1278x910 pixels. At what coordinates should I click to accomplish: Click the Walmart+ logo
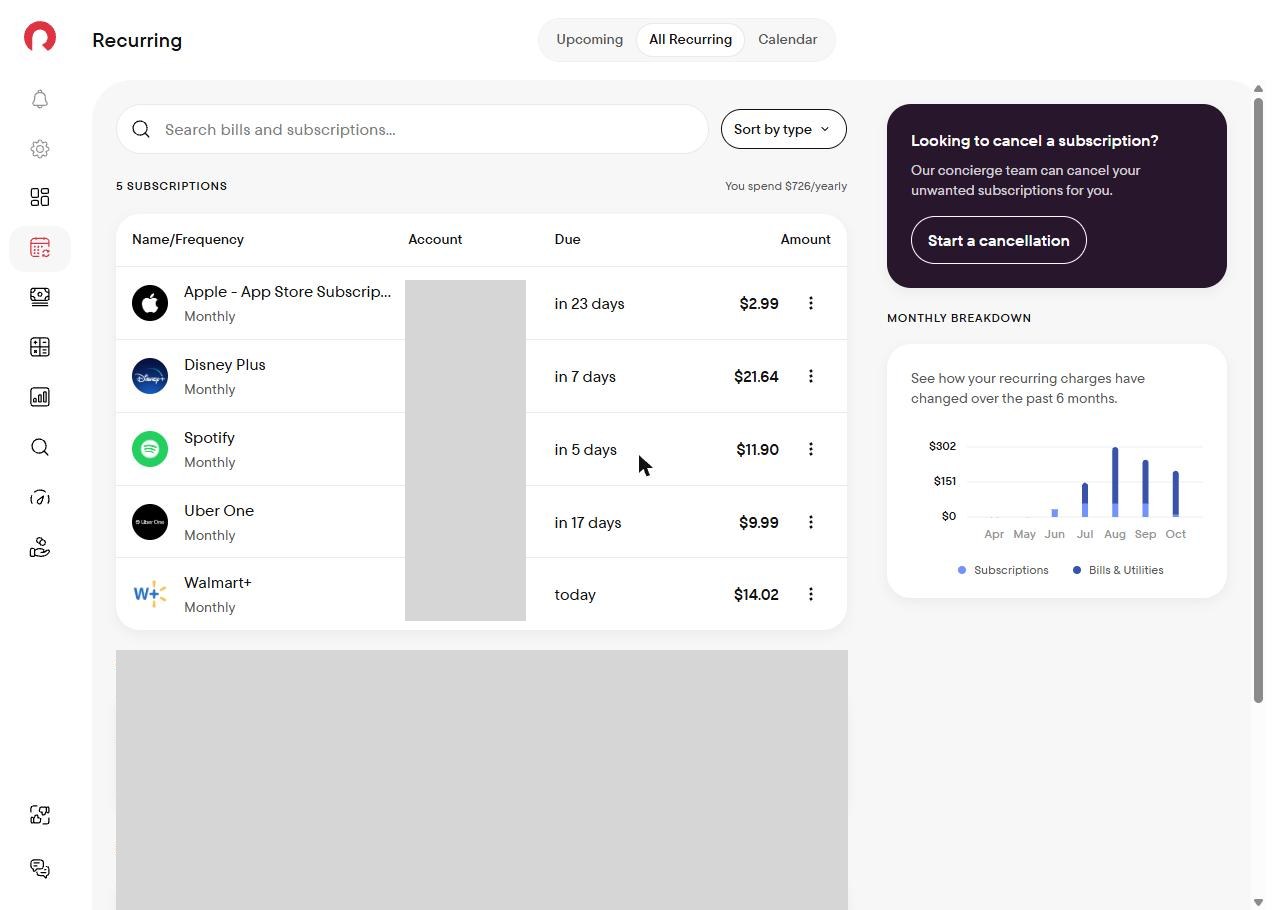tap(150, 594)
